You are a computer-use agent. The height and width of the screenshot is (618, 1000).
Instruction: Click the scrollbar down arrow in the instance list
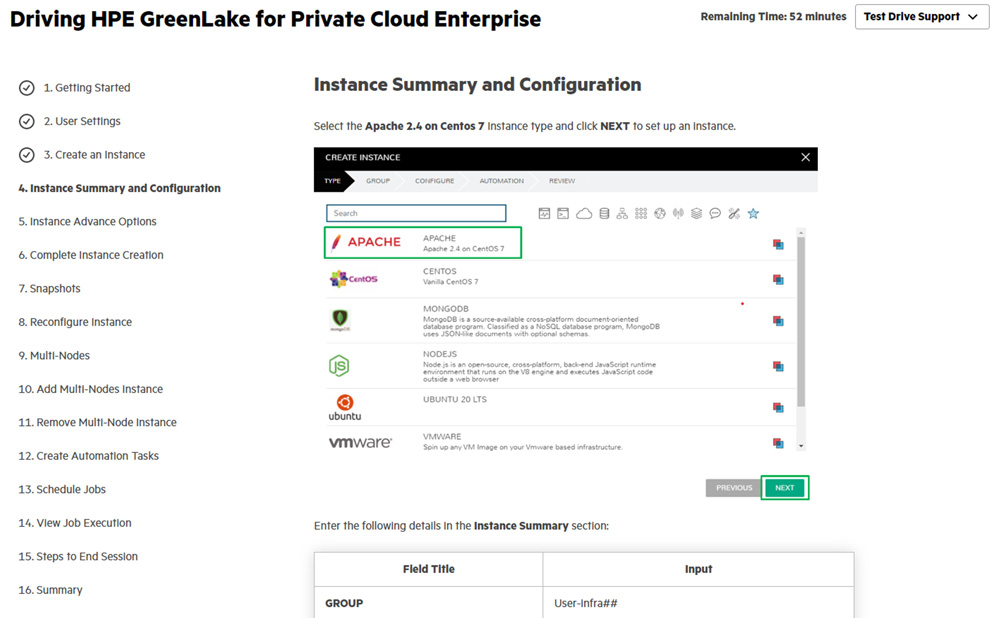(x=800, y=445)
